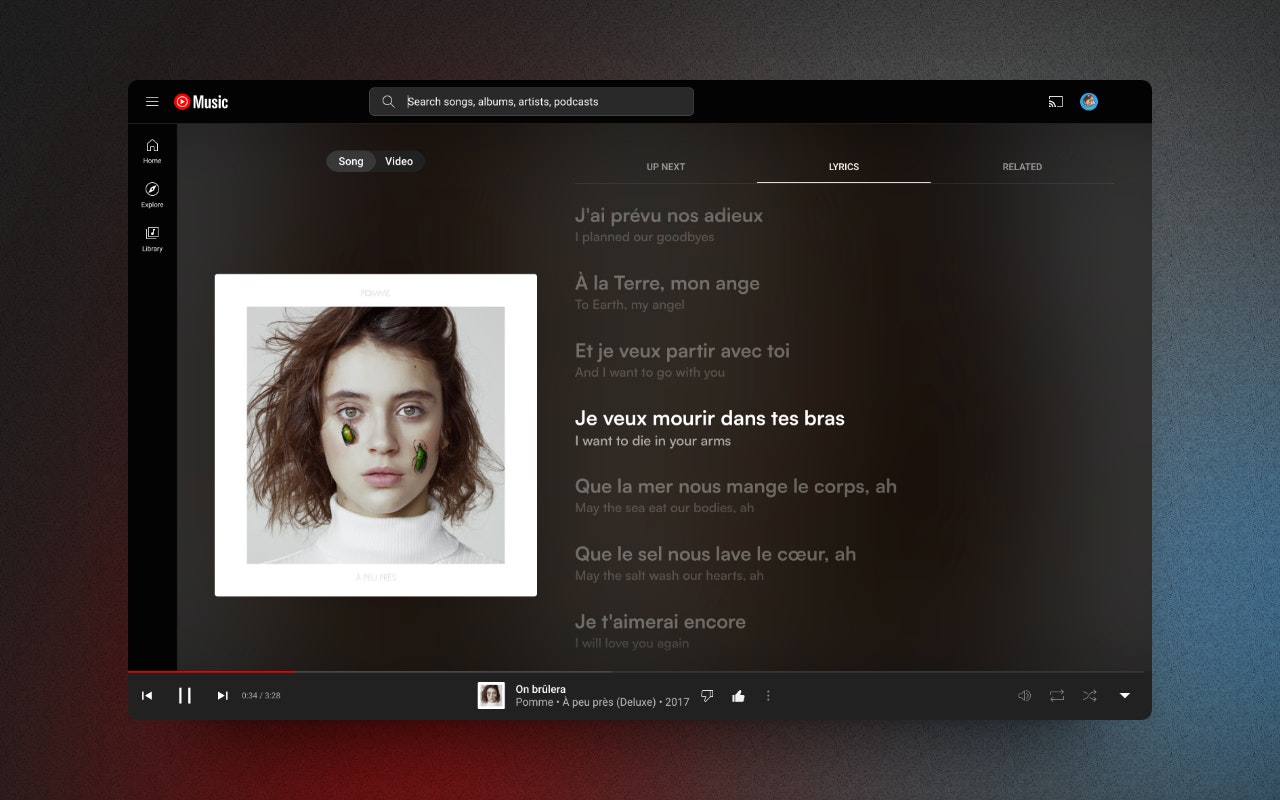Jump to lyric "J'ai prévu nos adieux"
The width and height of the screenshot is (1280, 800).
669,215
